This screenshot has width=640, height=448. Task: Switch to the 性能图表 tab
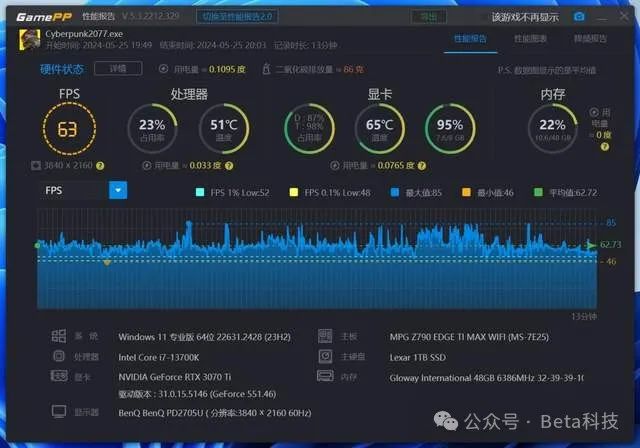(530, 39)
